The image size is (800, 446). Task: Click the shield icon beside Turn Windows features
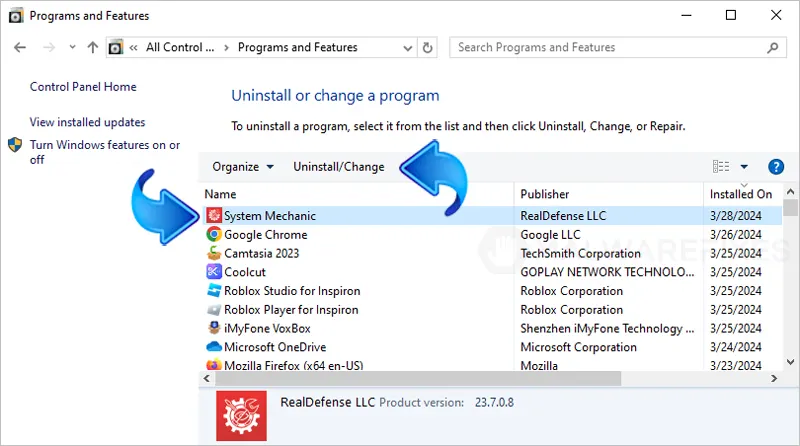(15, 145)
